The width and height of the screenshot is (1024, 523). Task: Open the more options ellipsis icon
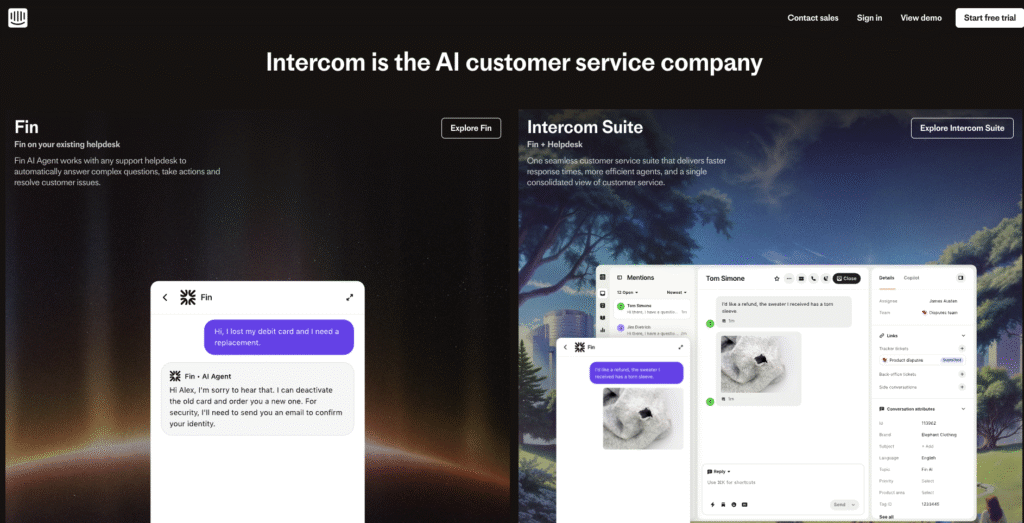pyautogui.click(x=789, y=278)
